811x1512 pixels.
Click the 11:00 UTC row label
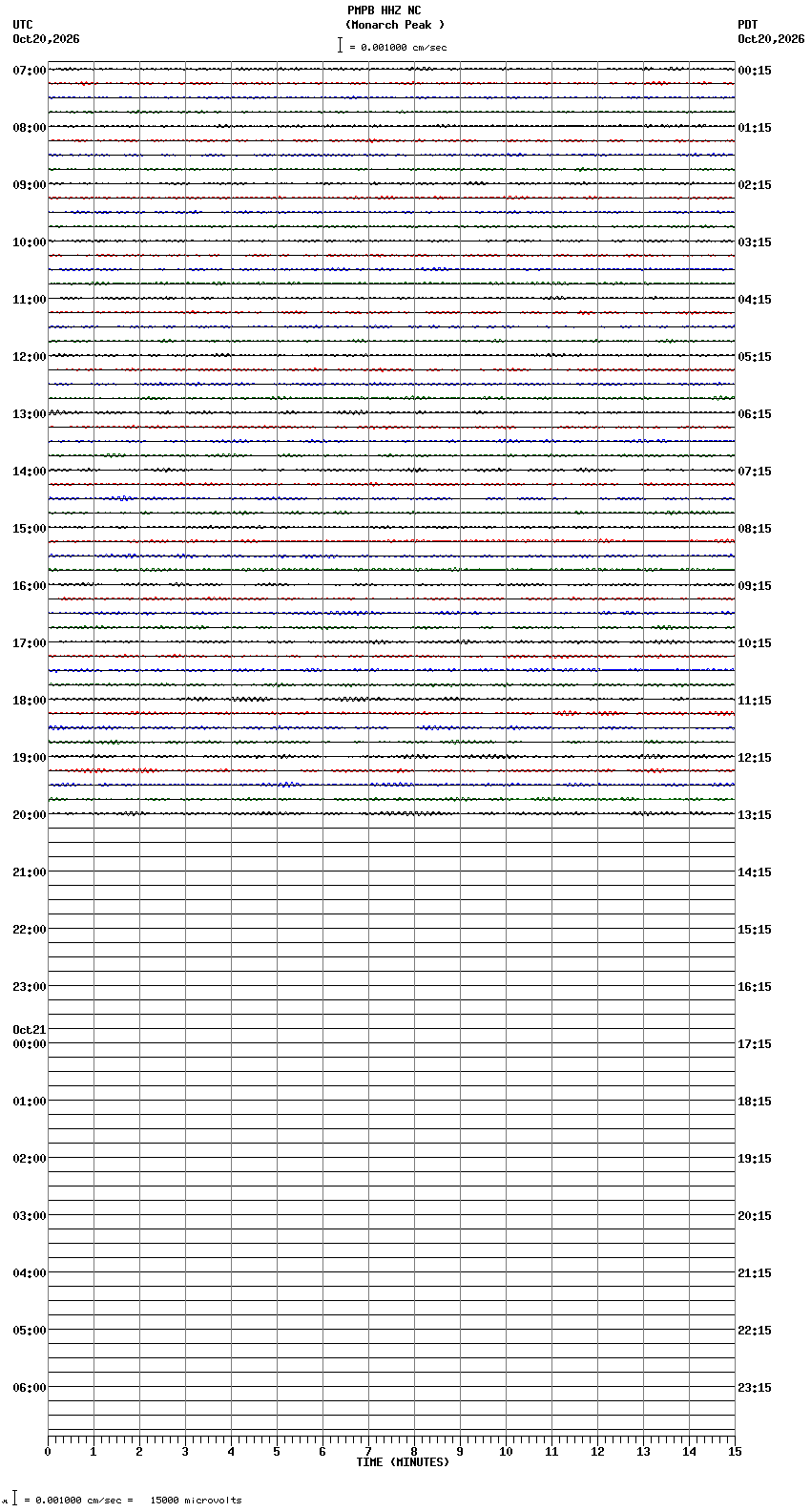pos(30,300)
